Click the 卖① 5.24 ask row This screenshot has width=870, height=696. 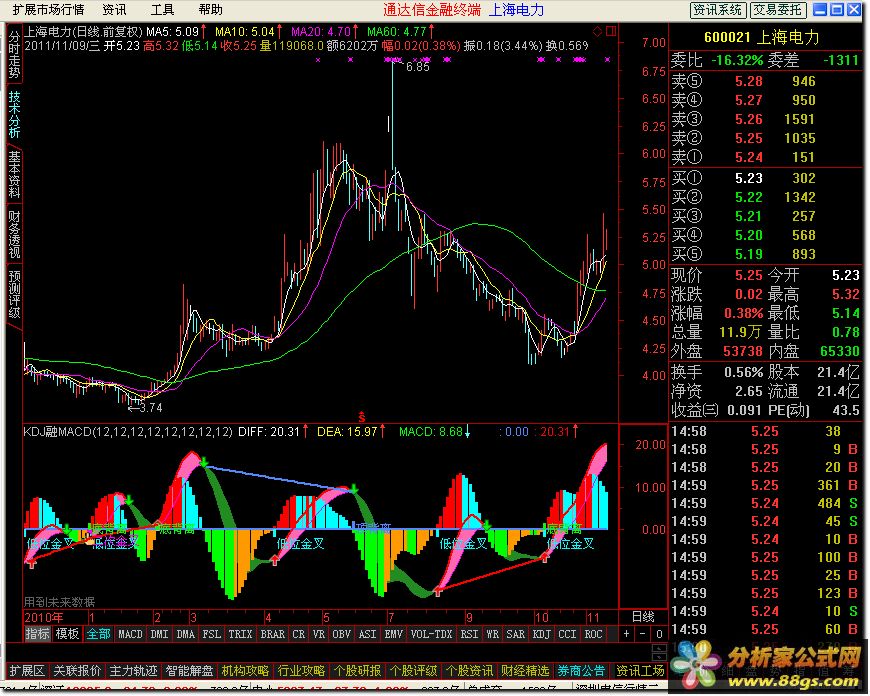pyautogui.click(x=766, y=157)
